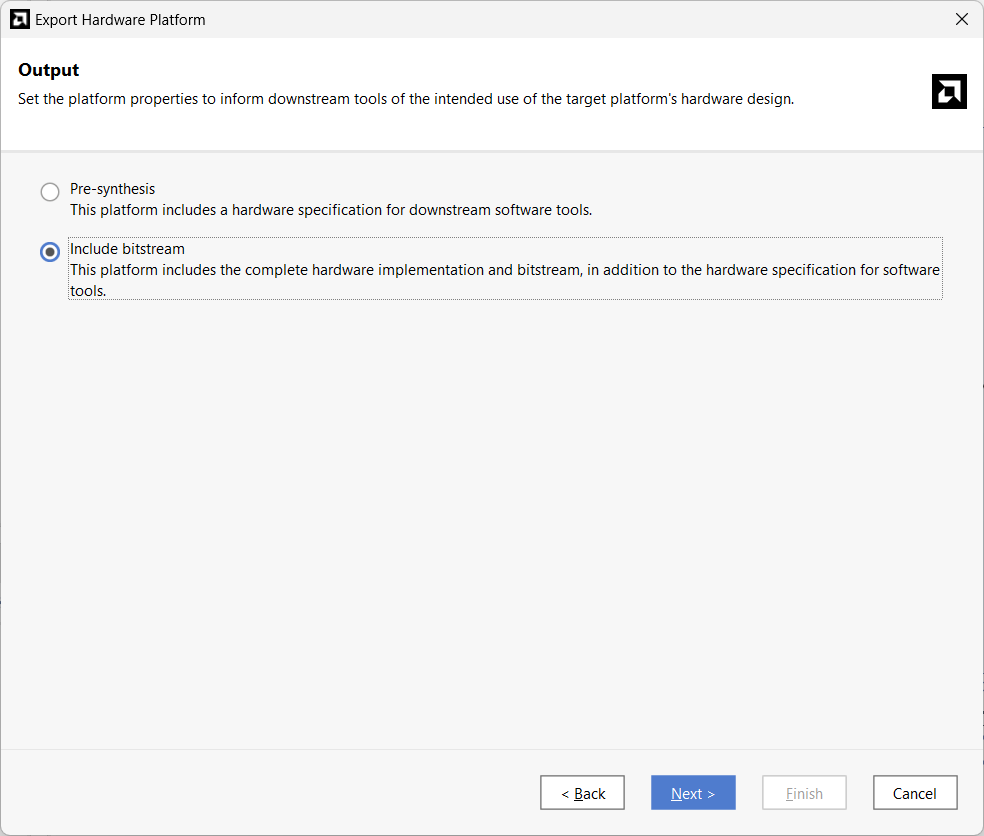Click the Pre-synthesis option label
Viewport: 984px width, 836px height.
(x=112, y=189)
